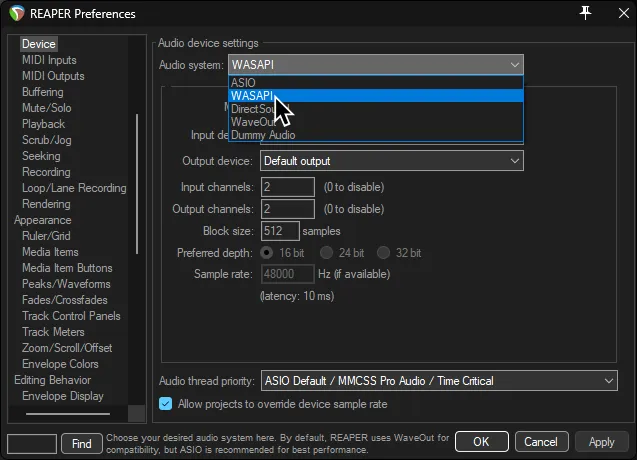Click the Sample rate field
This screenshot has width=637, height=460.
click(288, 274)
